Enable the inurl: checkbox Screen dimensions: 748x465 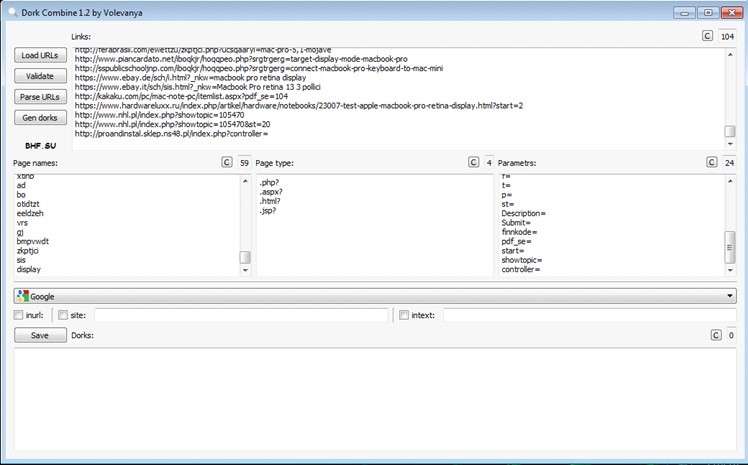click(x=20, y=316)
